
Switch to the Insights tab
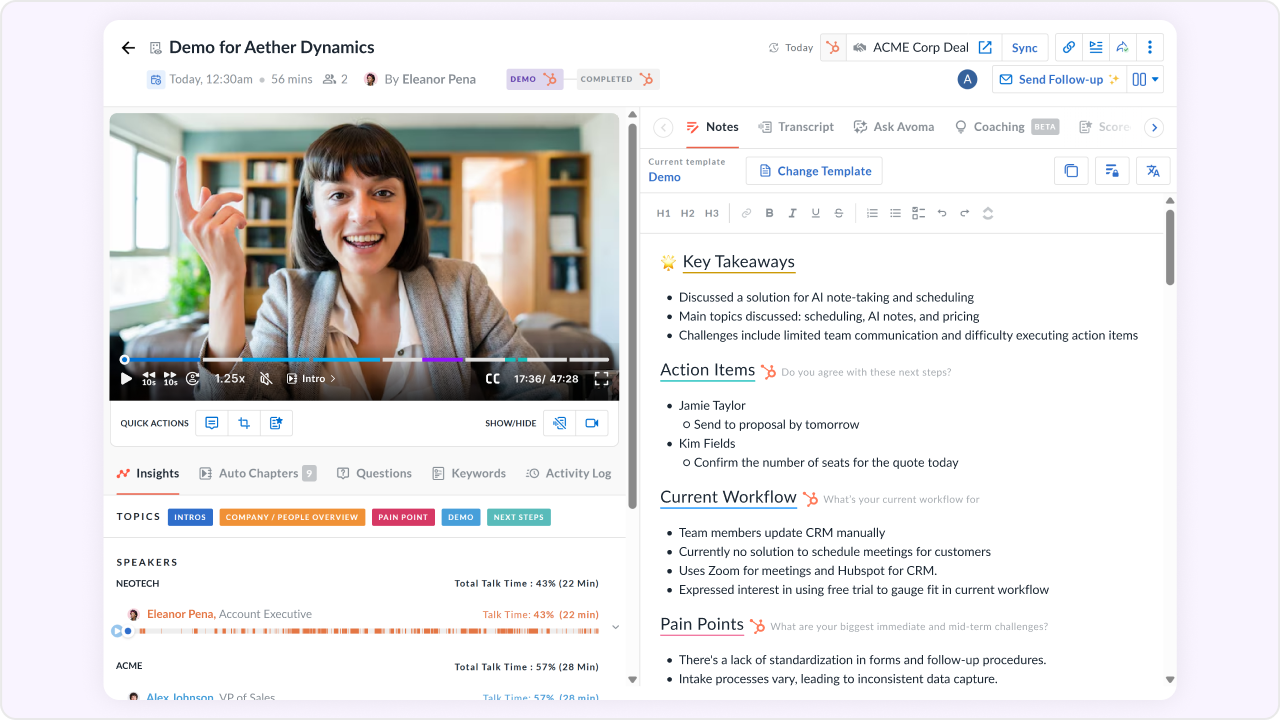[x=148, y=473]
